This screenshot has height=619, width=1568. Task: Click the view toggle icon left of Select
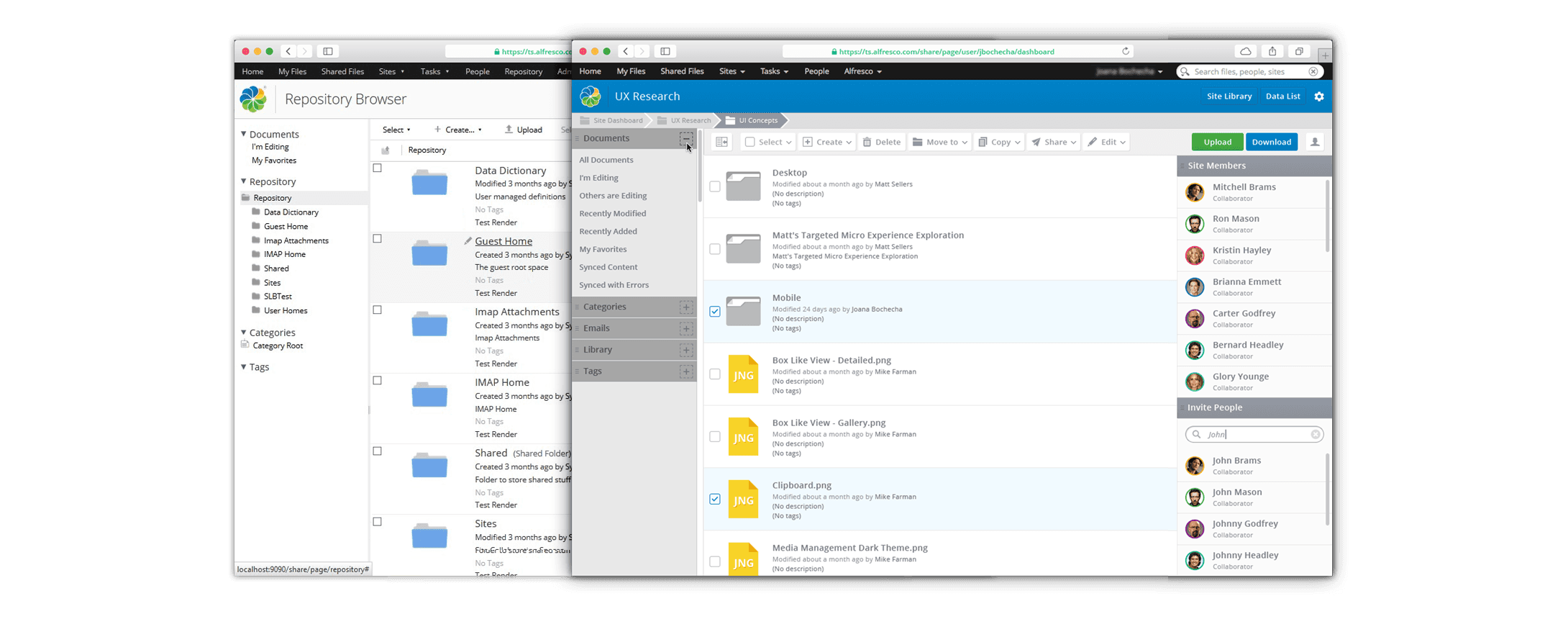(721, 142)
